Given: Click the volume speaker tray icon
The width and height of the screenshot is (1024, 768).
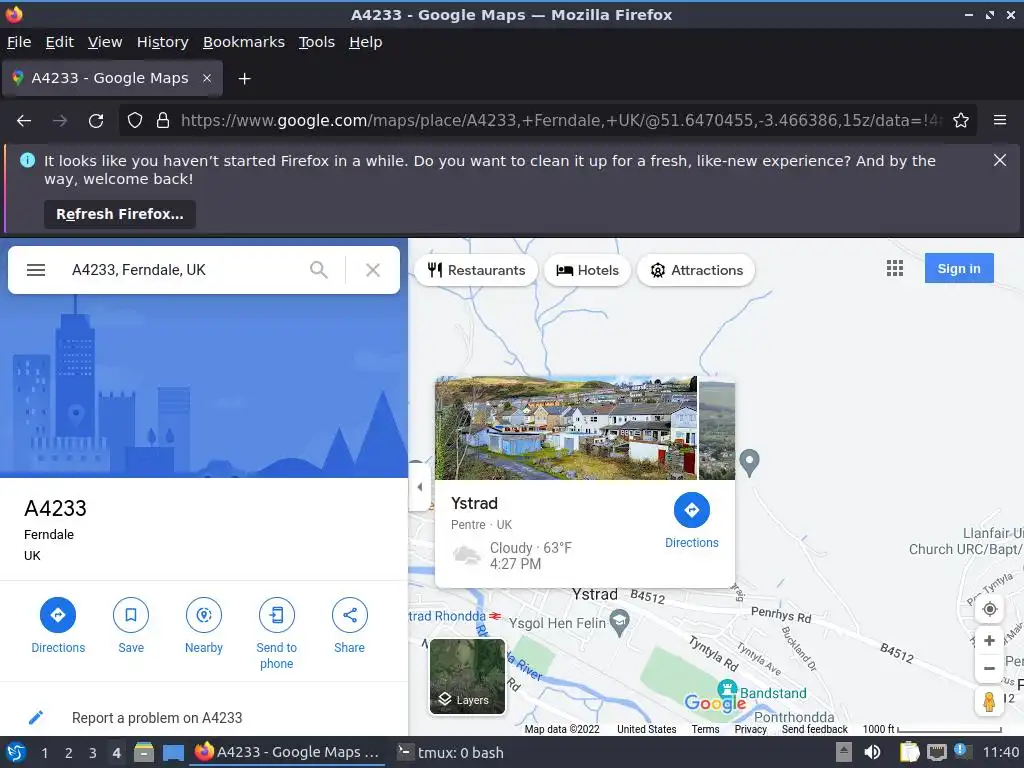Looking at the screenshot, I should [872, 753].
